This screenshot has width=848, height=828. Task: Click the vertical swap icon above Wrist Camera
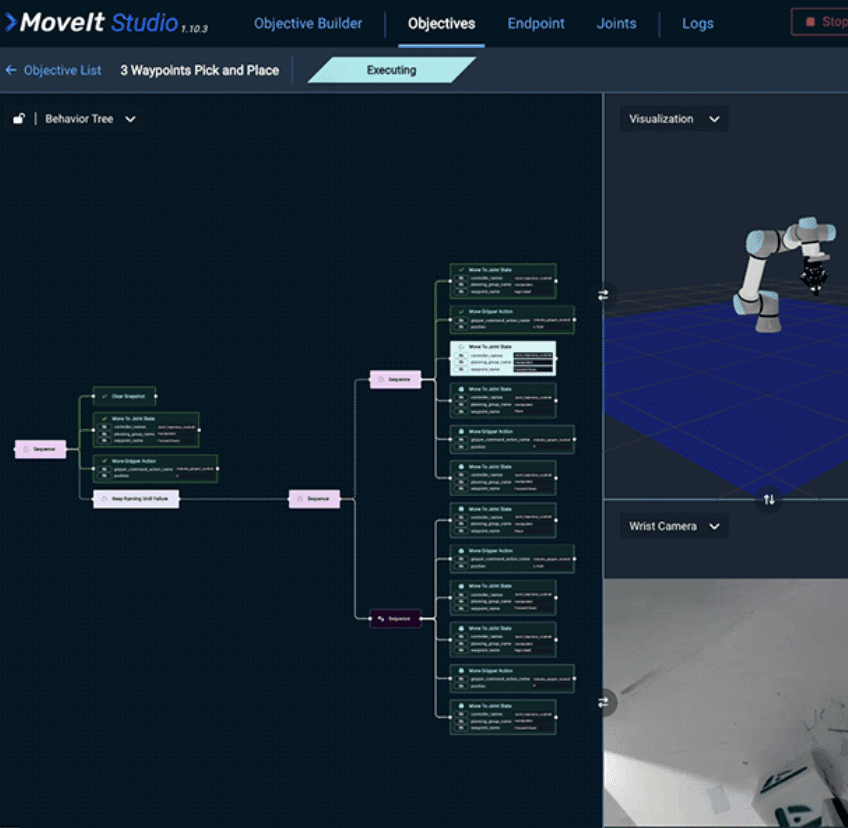point(769,499)
